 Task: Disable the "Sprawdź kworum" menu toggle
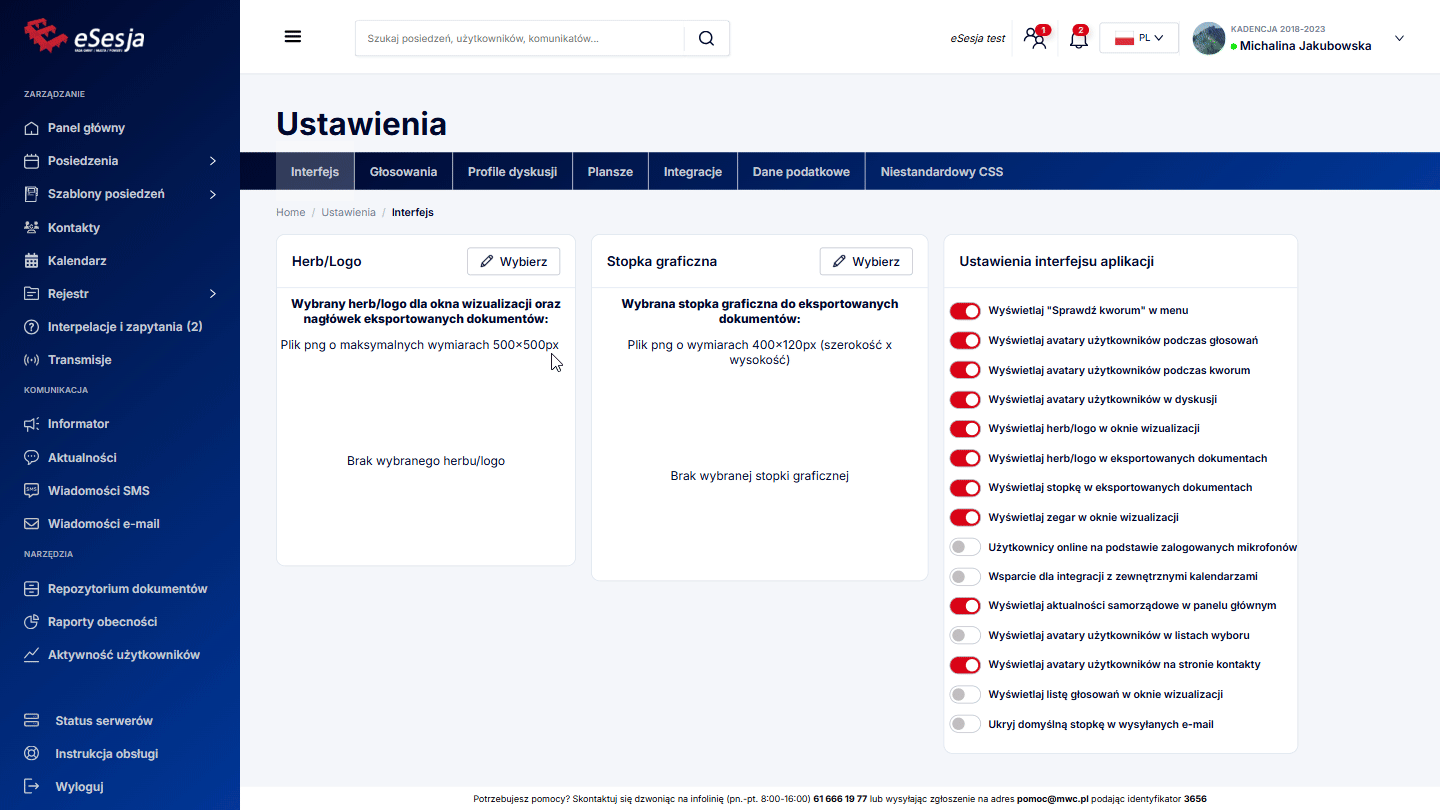point(965,311)
